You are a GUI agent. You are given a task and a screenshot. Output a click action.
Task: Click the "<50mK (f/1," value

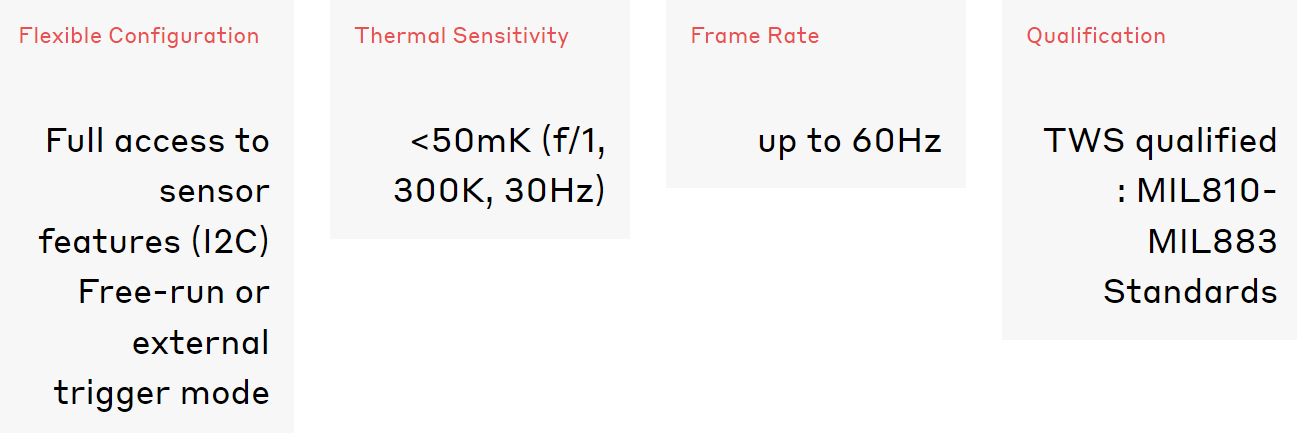508,141
